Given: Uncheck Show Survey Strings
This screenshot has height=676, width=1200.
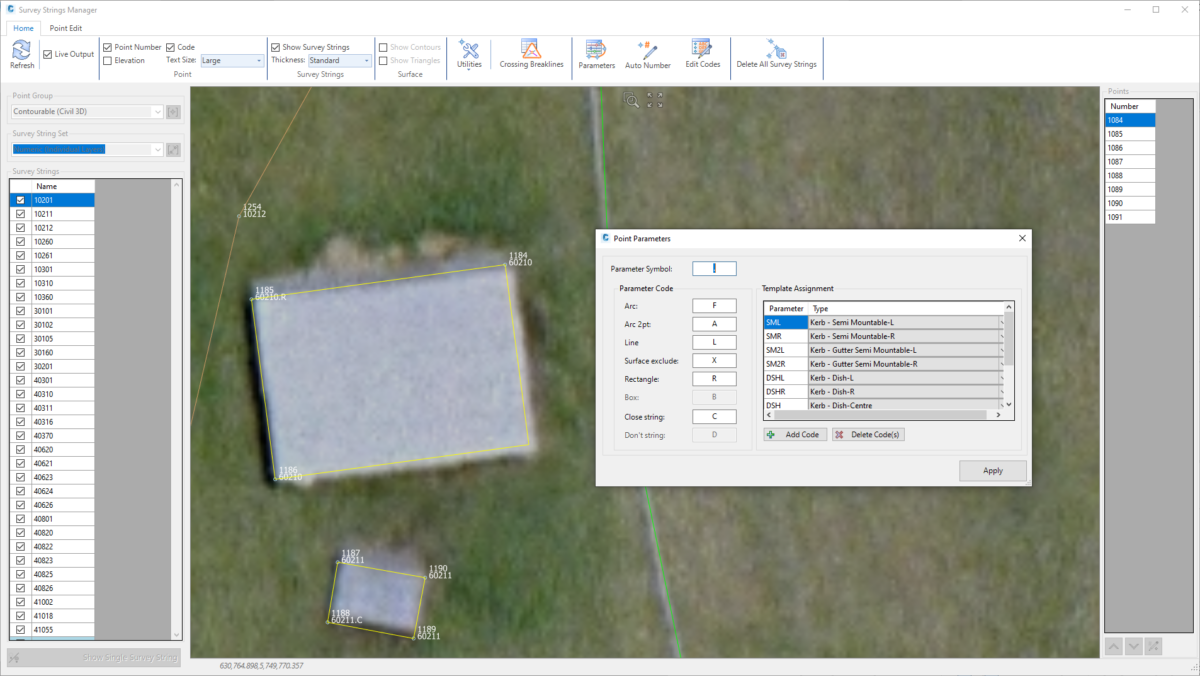Looking at the screenshot, I should pos(276,46).
